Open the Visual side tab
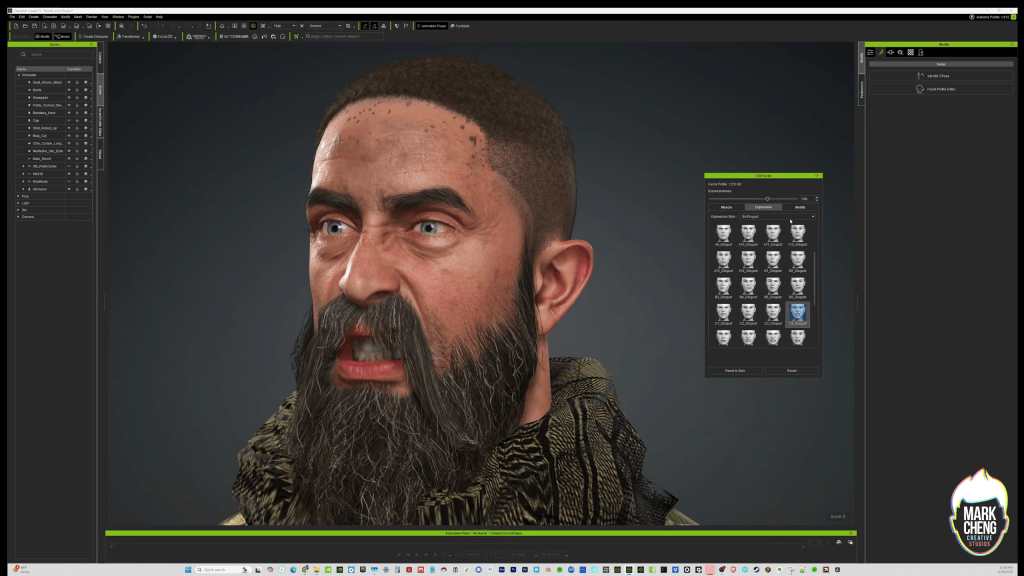The image size is (1024, 576). coord(100,154)
